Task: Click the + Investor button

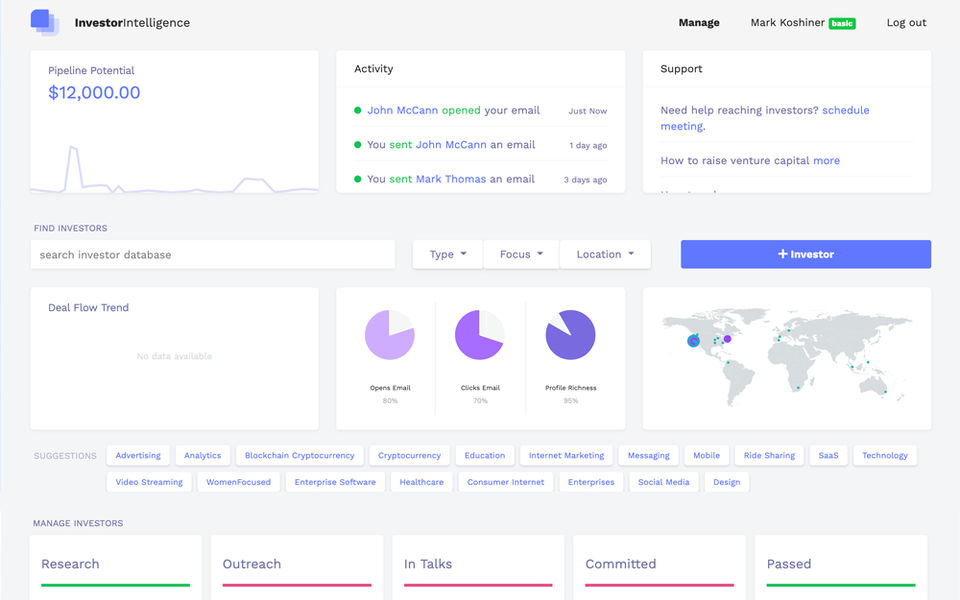Action: [806, 254]
